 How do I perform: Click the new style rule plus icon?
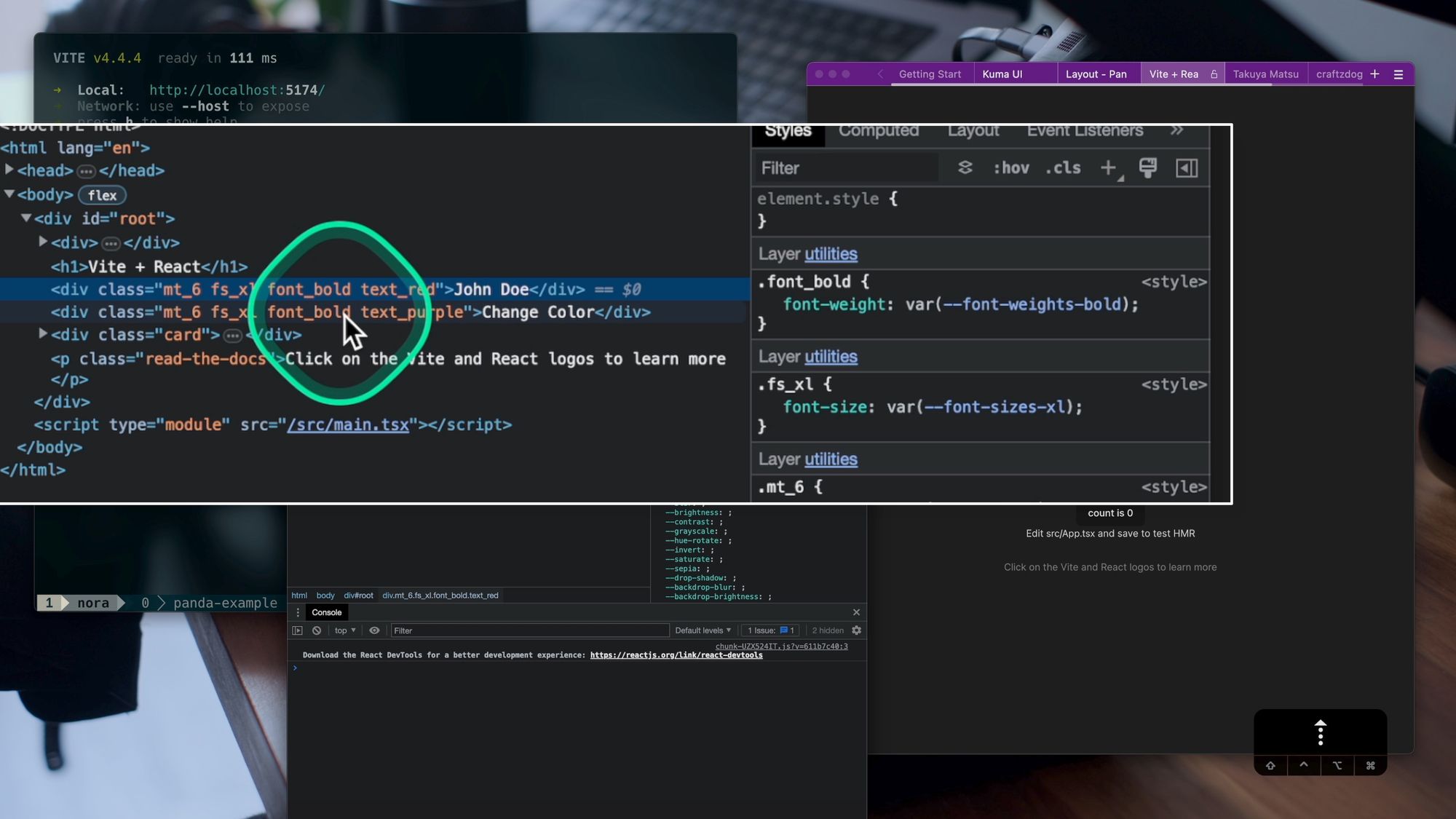click(x=1108, y=168)
